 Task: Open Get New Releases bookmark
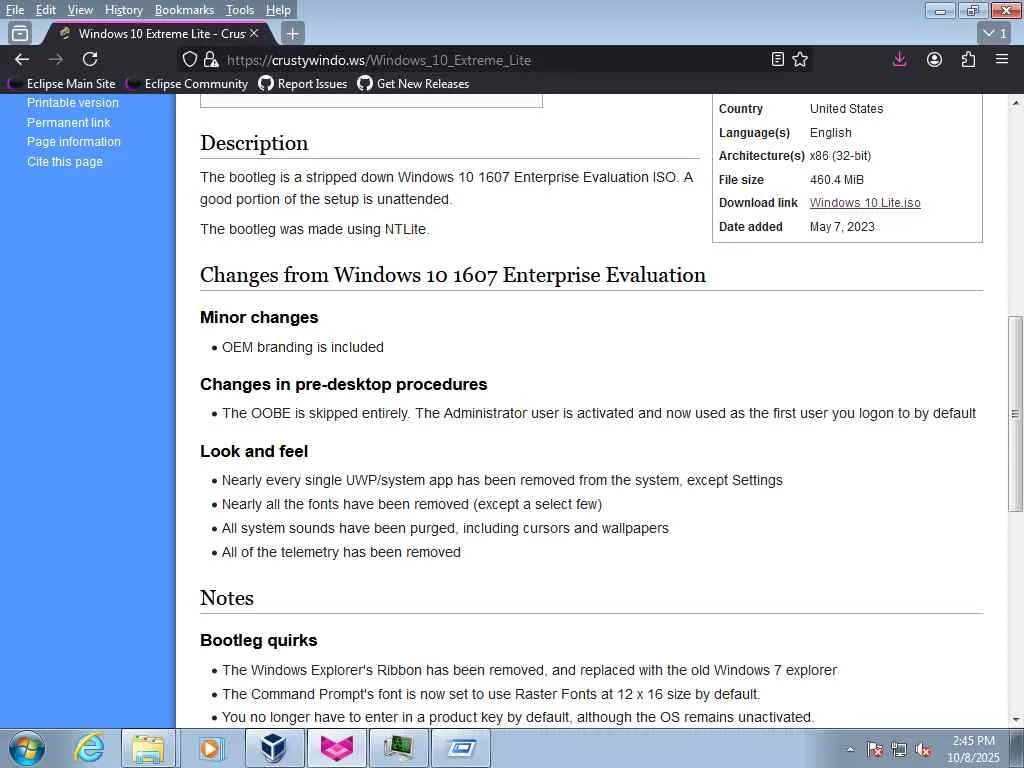point(413,84)
